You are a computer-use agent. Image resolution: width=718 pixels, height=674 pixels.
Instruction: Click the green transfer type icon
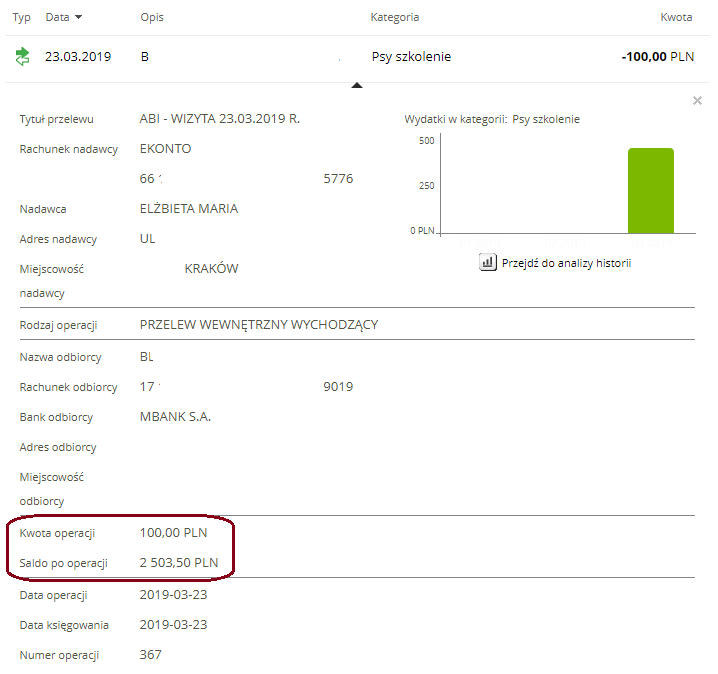[22, 56]
